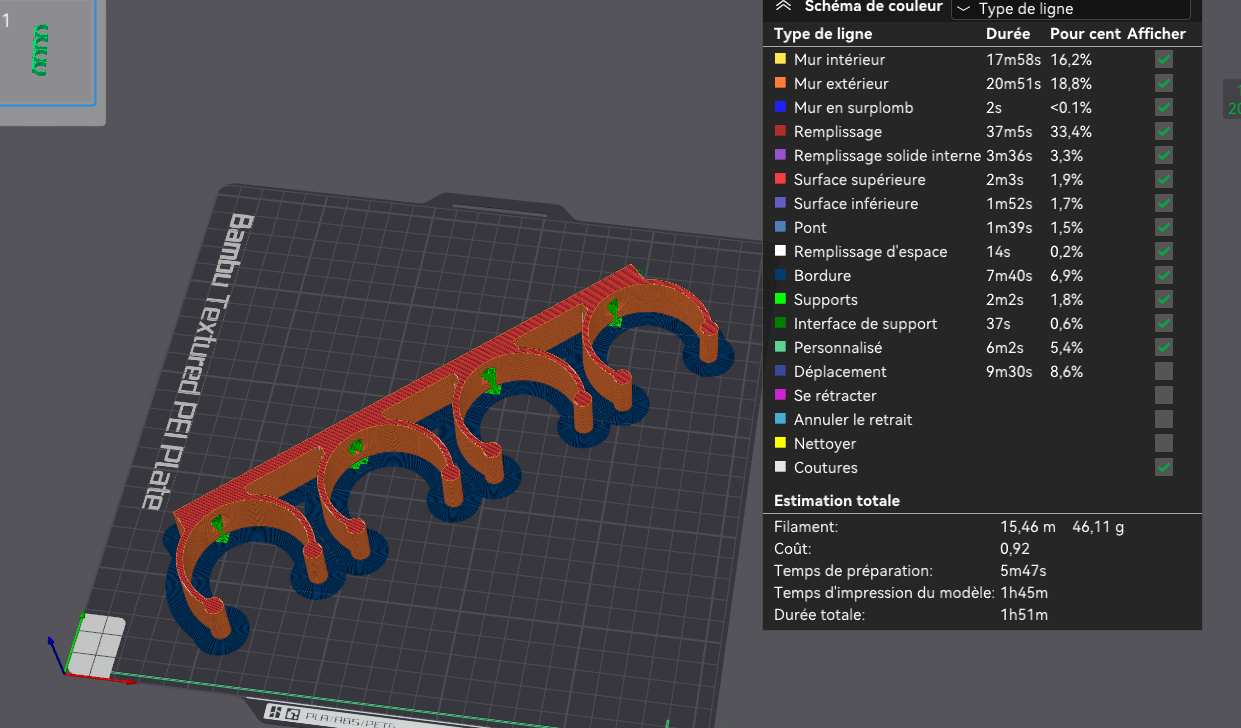
Task: Click the orange Mur extérieur color swatch
Action: [781, 83]
